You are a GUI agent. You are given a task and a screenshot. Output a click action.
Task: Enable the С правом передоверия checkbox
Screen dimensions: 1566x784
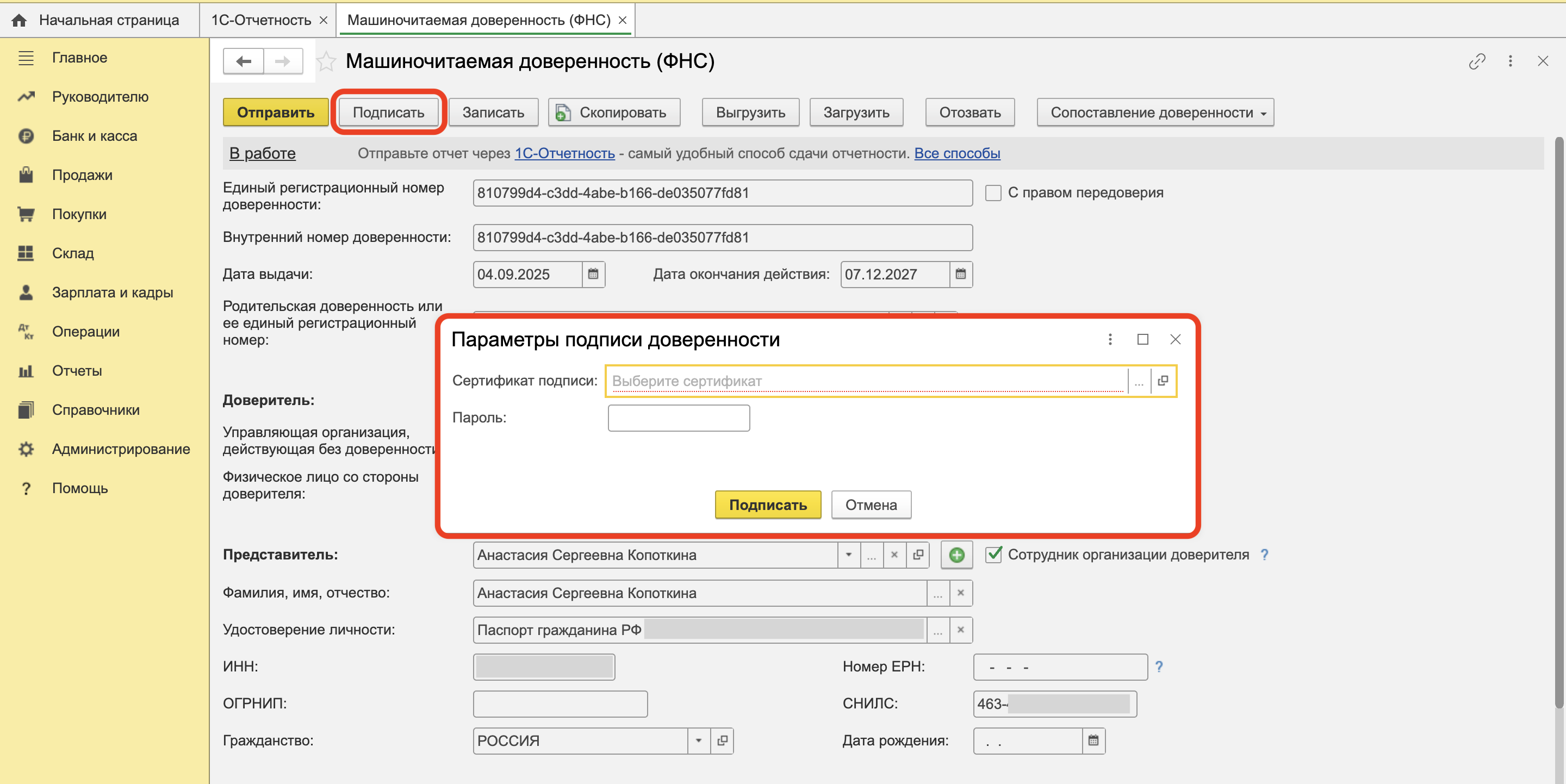pos(993,192)
